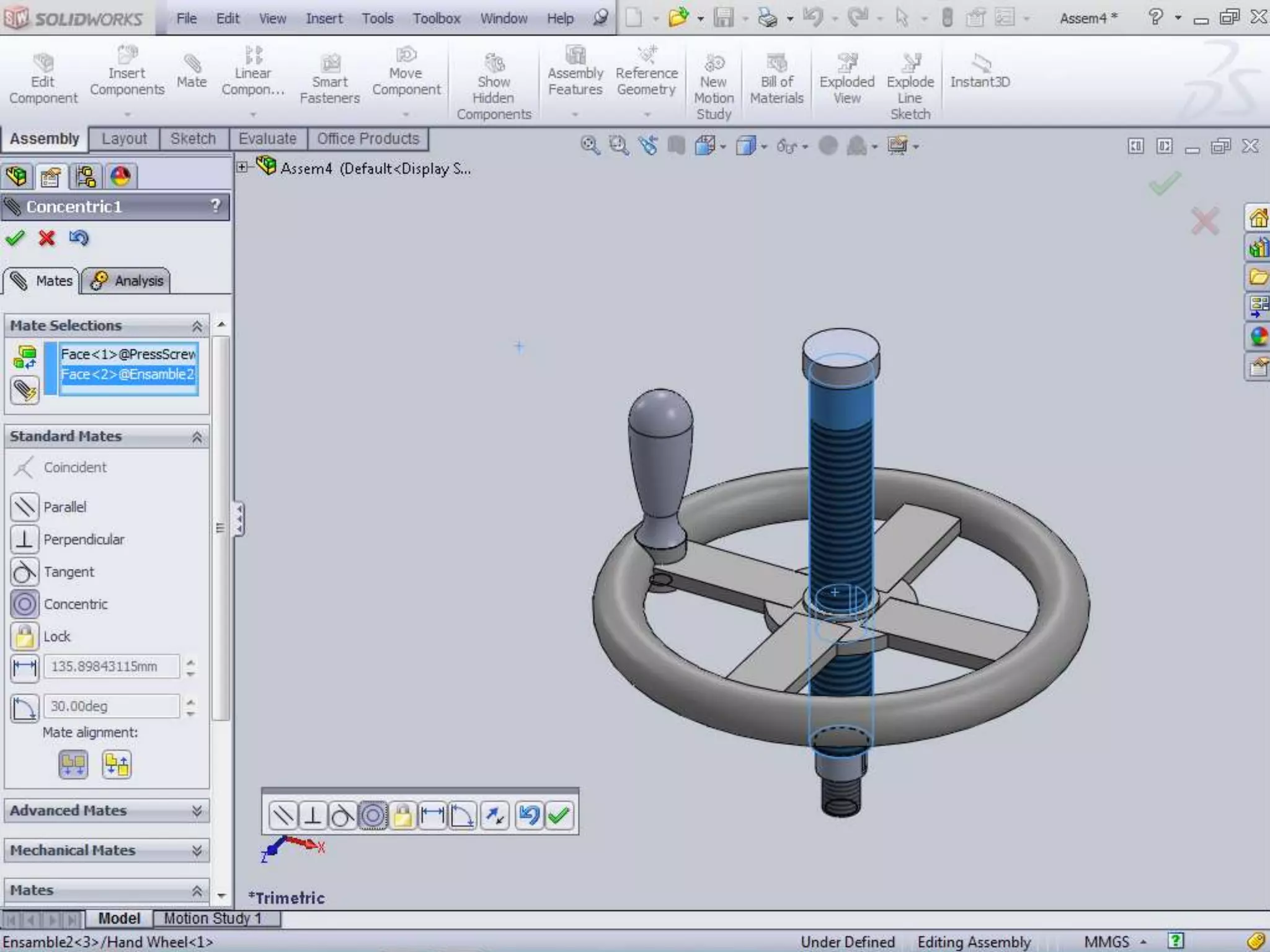This screenshot has width=1270, height=952.
Task: Increase the distance value spinner
Action: click(x=191, y=661)
